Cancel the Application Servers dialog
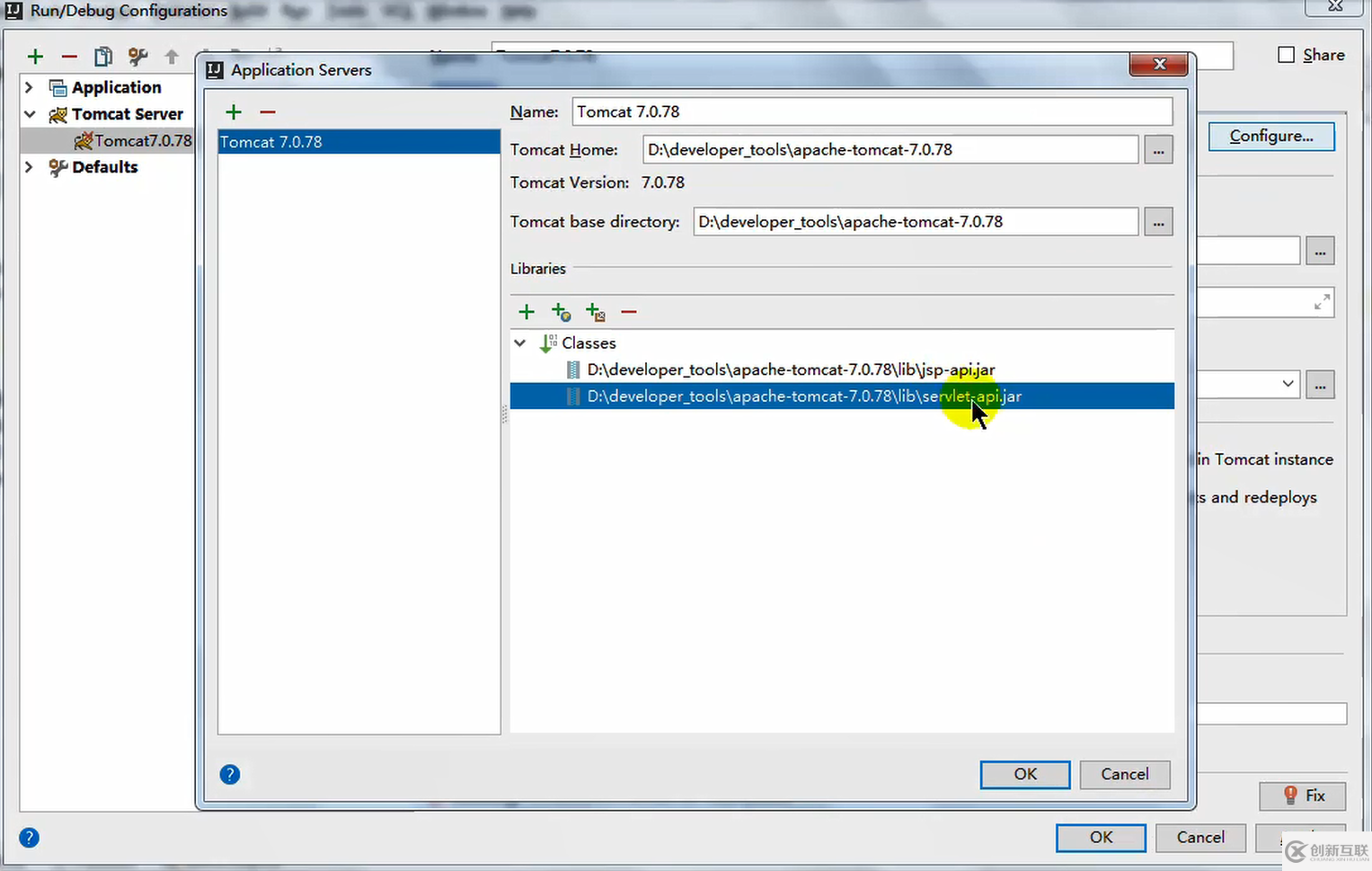The height and width of the screenshot is (871, 1372). click(1125, 775)
